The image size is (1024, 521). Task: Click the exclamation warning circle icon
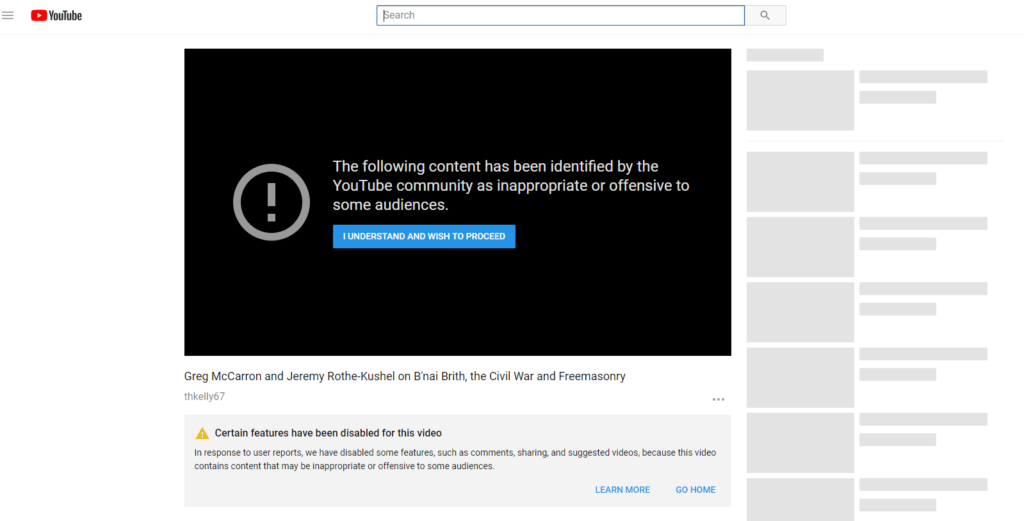point(272,202)
